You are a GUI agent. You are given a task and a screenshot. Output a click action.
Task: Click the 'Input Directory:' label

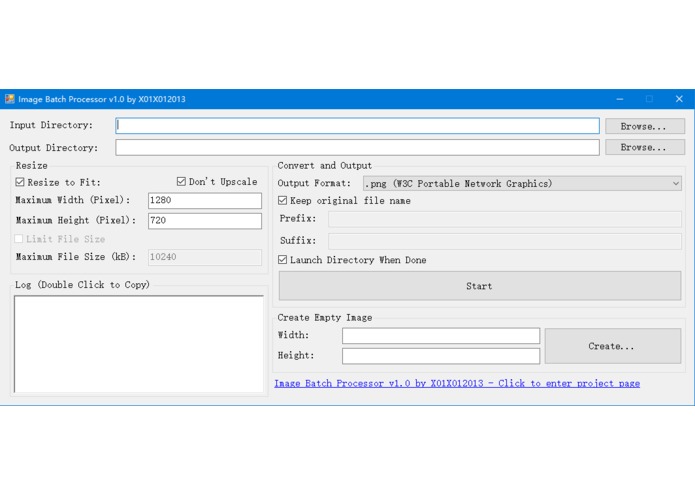click(51, 125)
